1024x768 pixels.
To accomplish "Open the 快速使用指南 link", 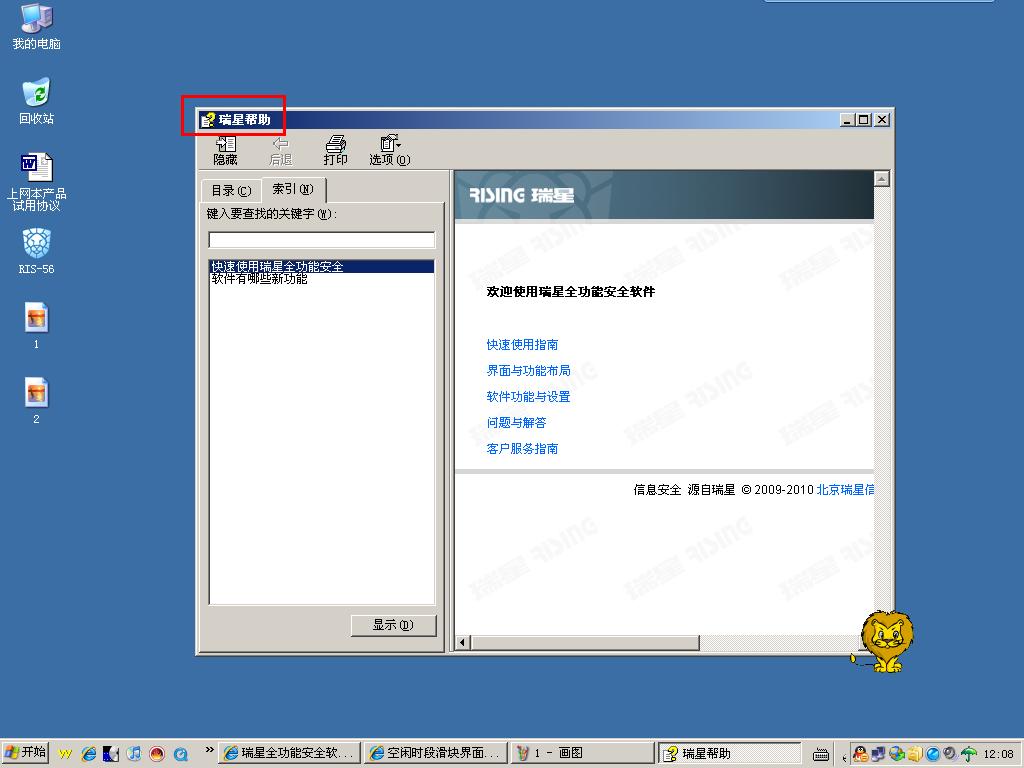I will tap(522, 345).
